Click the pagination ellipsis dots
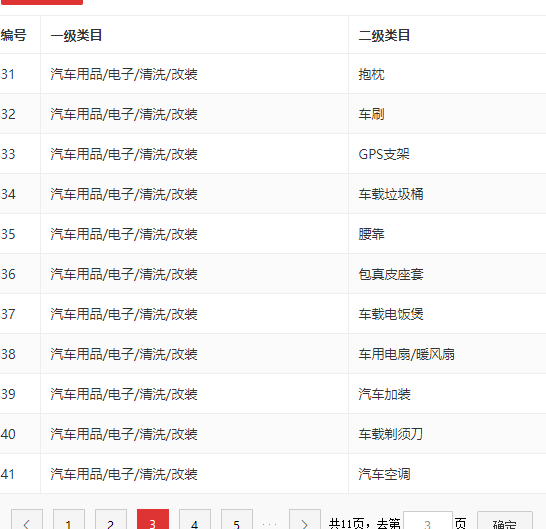The height and width of the screenshot is (529, 546). tap(270, 523)
